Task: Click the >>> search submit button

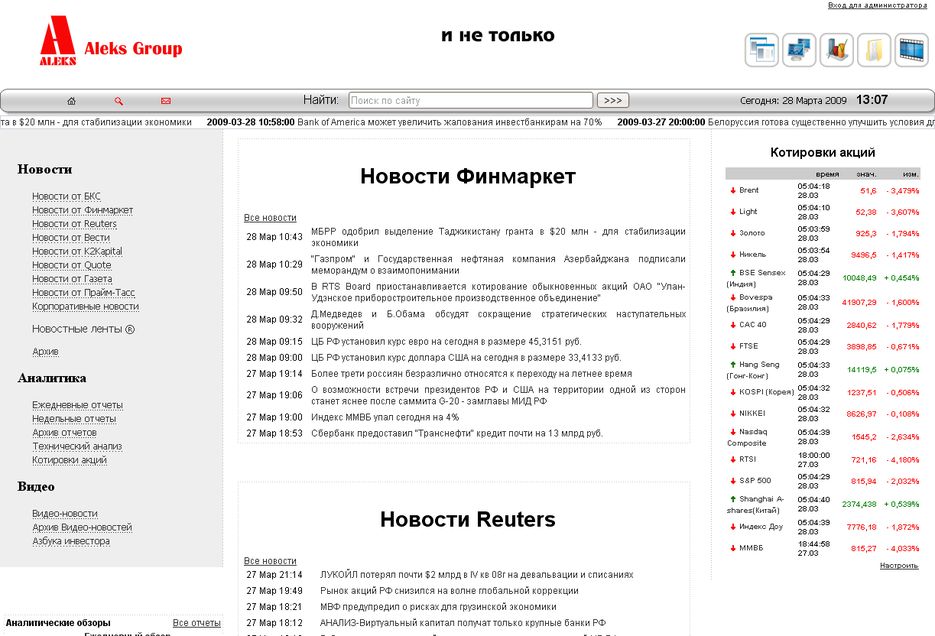Action: tap(613, 100)
